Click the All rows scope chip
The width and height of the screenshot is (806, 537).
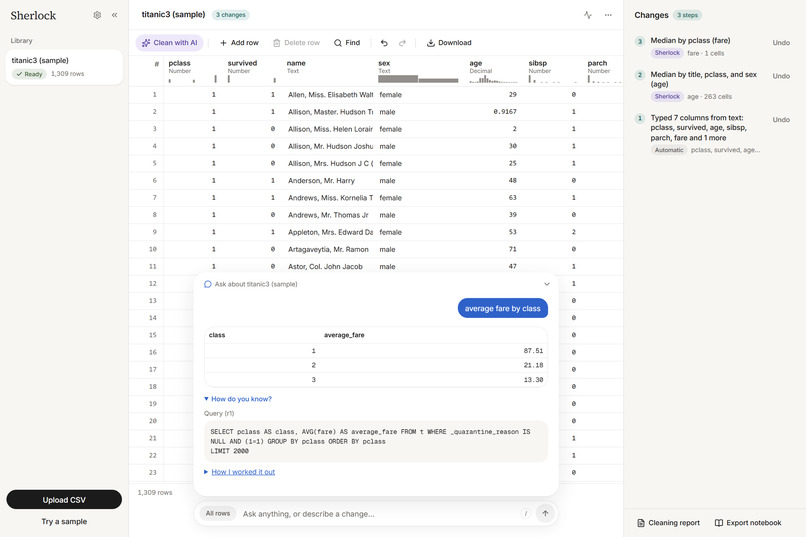[x=218, y=513]
